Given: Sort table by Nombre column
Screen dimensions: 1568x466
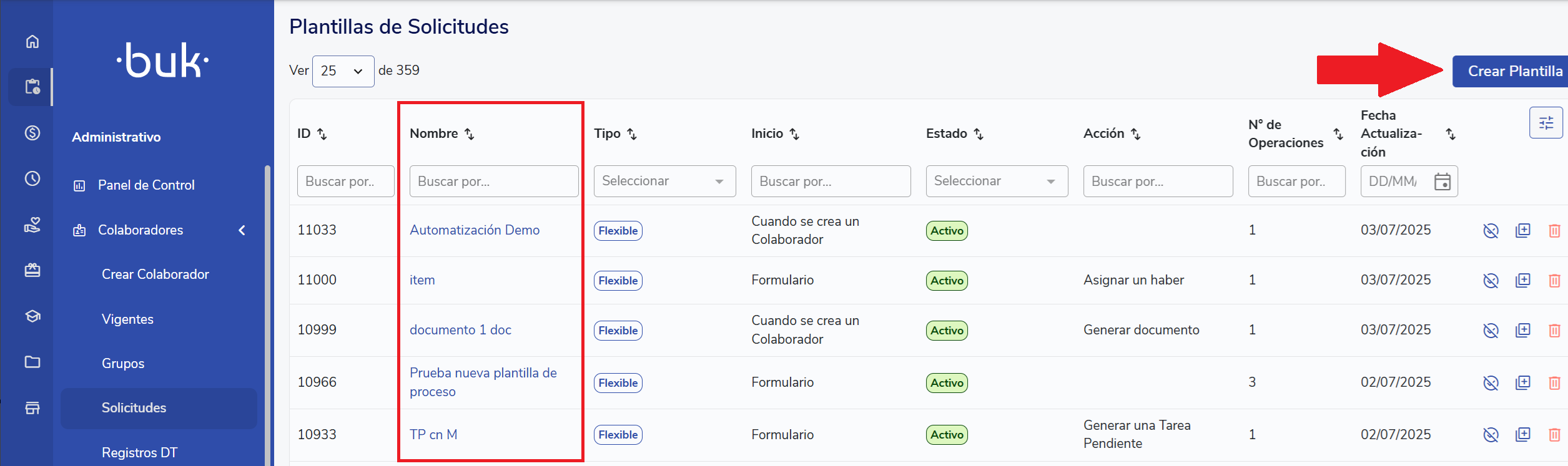Looking at the screenshot, I should tap(470, 134).
